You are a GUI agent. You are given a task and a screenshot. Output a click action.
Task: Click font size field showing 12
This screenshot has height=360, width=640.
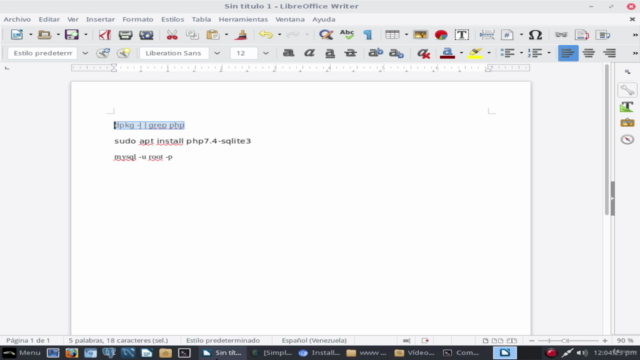pyautogui.click(x=244, y=53)
